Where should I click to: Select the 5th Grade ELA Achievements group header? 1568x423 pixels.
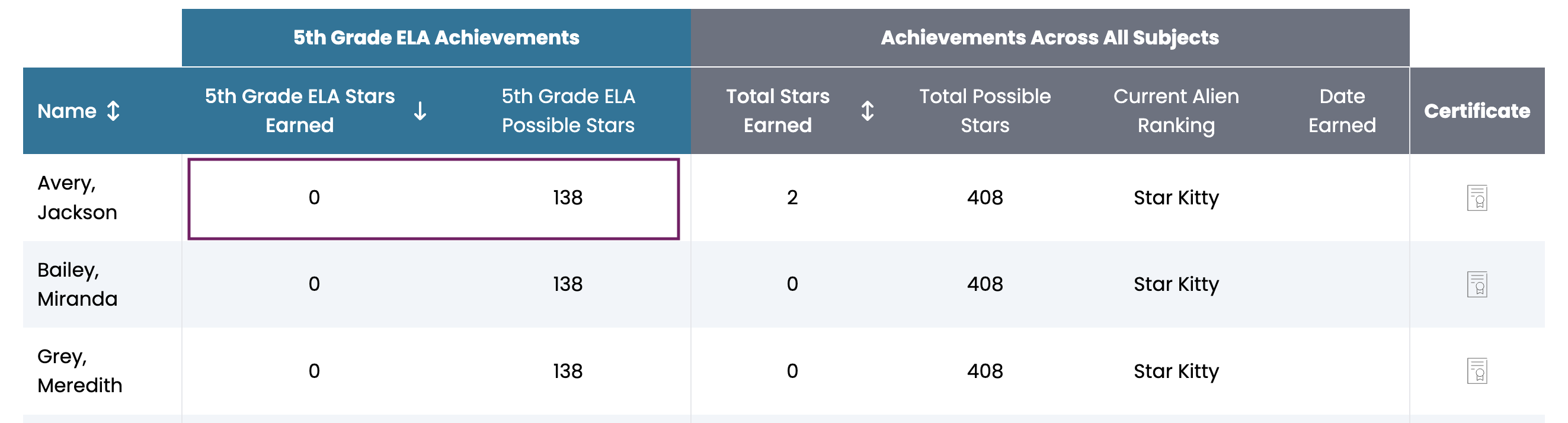(x=436, y=38)
